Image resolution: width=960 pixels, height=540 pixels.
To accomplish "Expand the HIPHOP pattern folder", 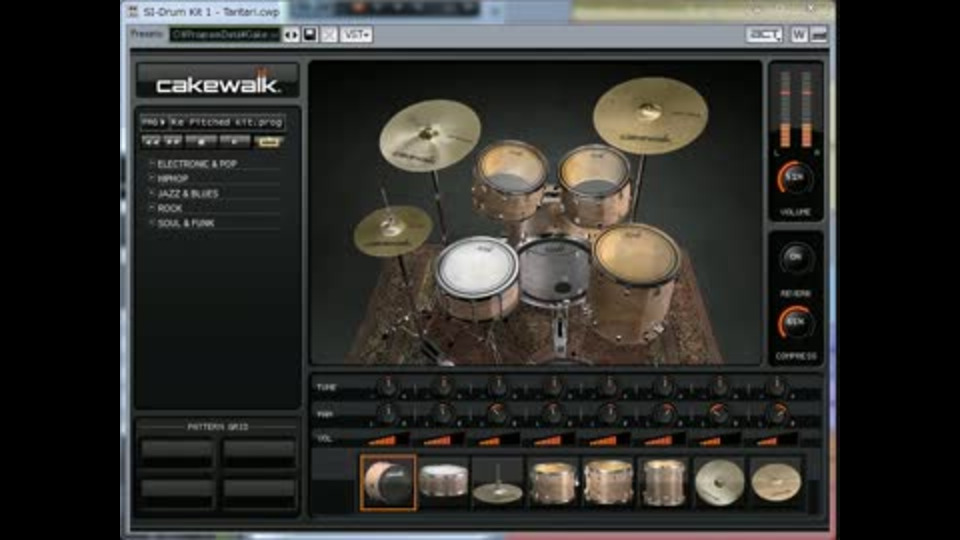I will (x=172, y=179).
